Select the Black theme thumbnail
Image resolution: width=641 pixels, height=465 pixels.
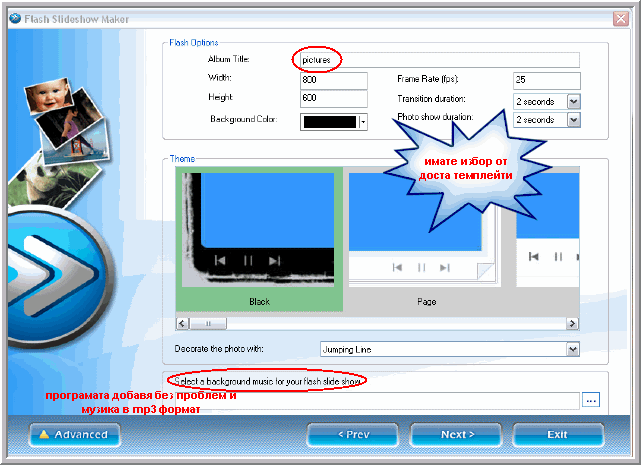pyautogui.click(x=259, y=230)
